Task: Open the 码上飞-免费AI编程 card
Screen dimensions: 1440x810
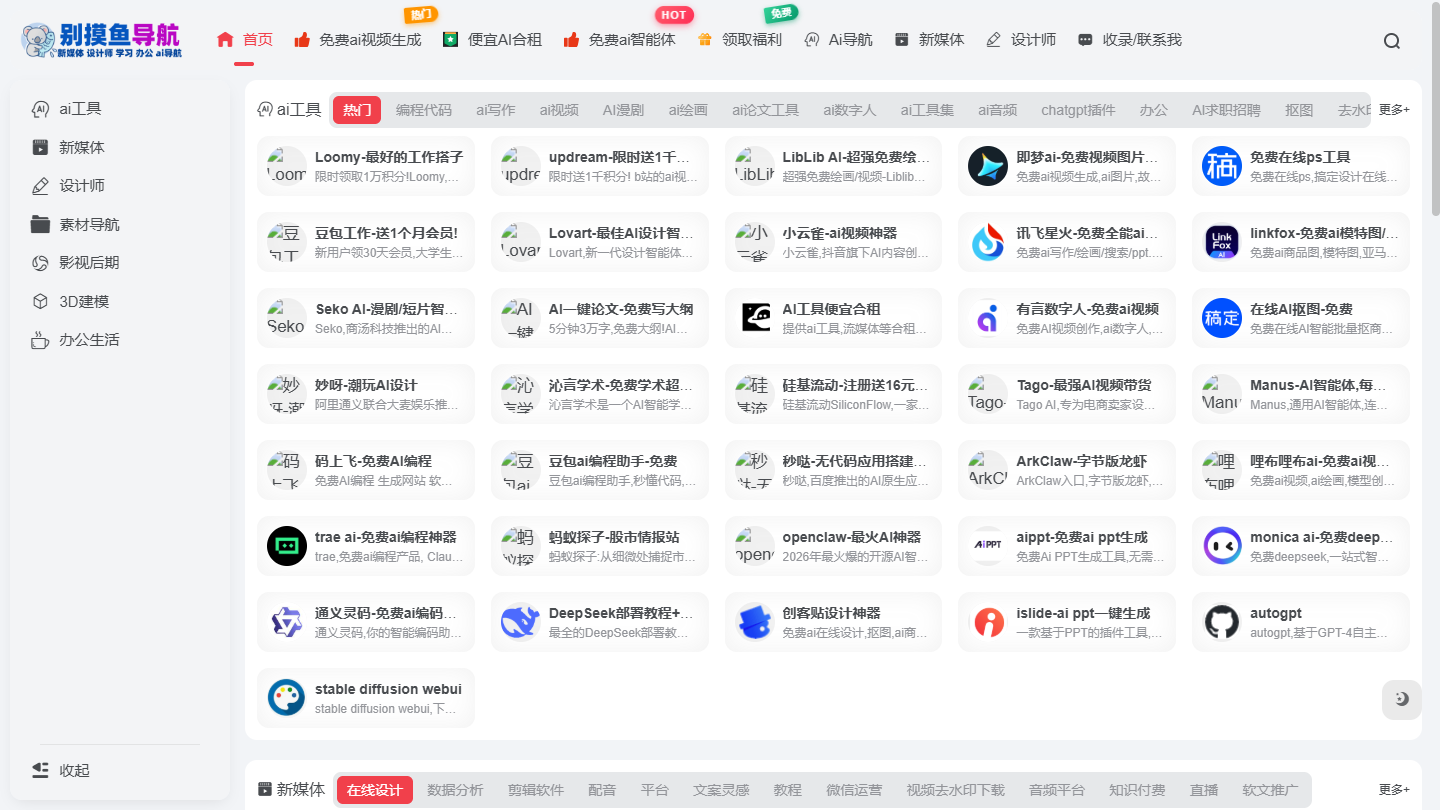Action: 366,470
